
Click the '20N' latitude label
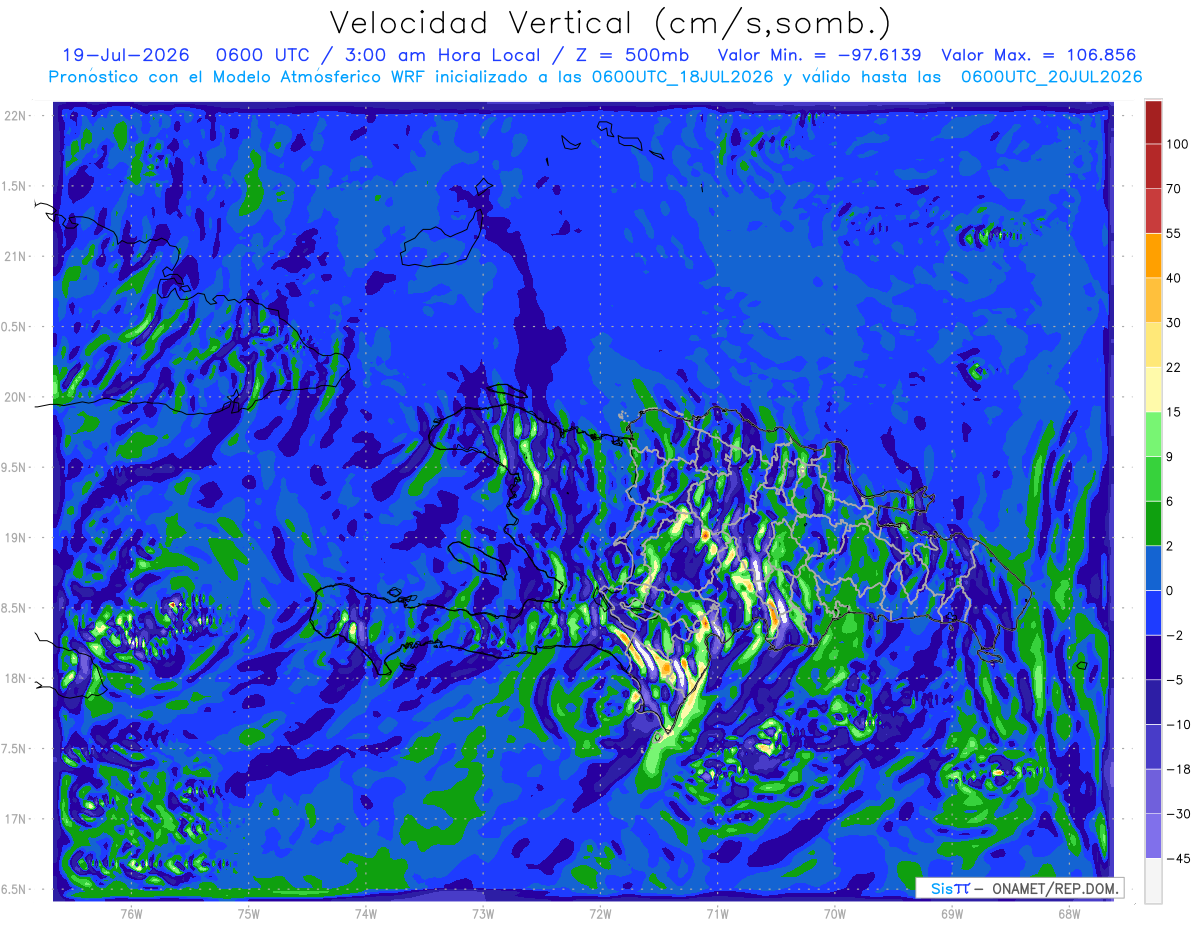click(x=17, y=397)
